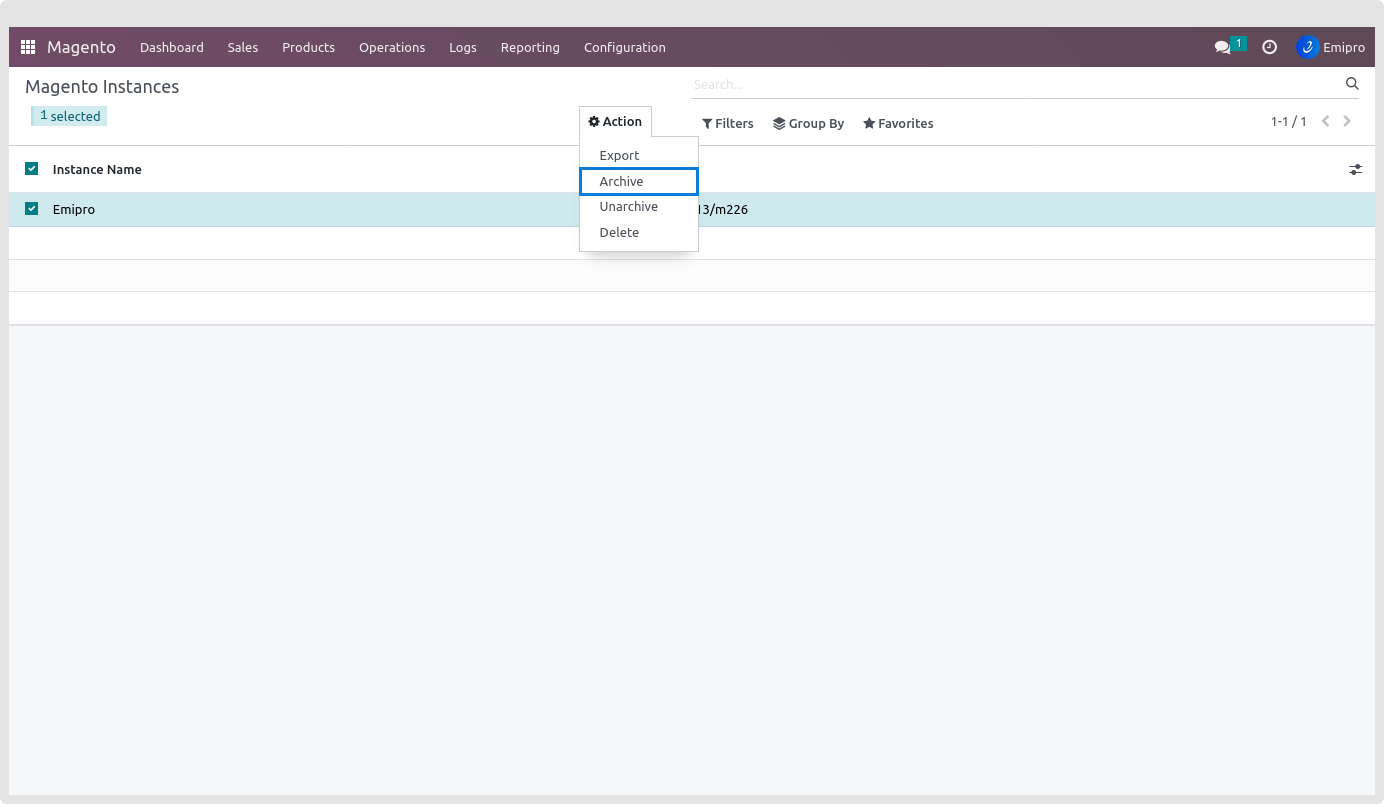Screen dimensions: 1384x804
Task: Uncheck the Emipro row checkbox
Action: pyautogui.click(x=32, y=209)
